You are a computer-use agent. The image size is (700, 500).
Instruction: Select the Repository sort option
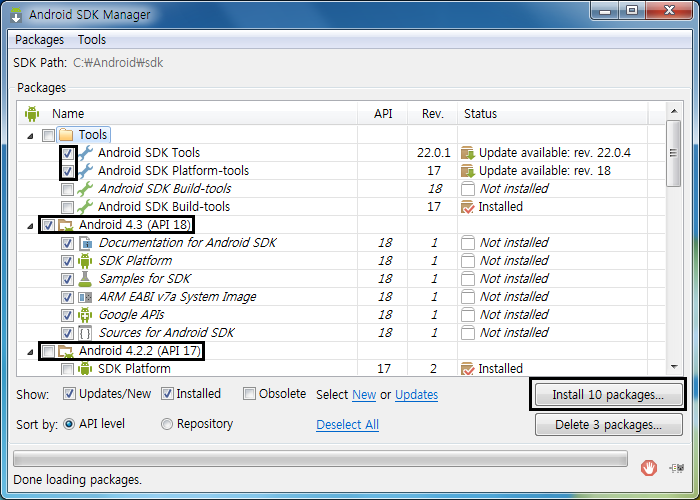pyautogui.click(x=167, y=424)
